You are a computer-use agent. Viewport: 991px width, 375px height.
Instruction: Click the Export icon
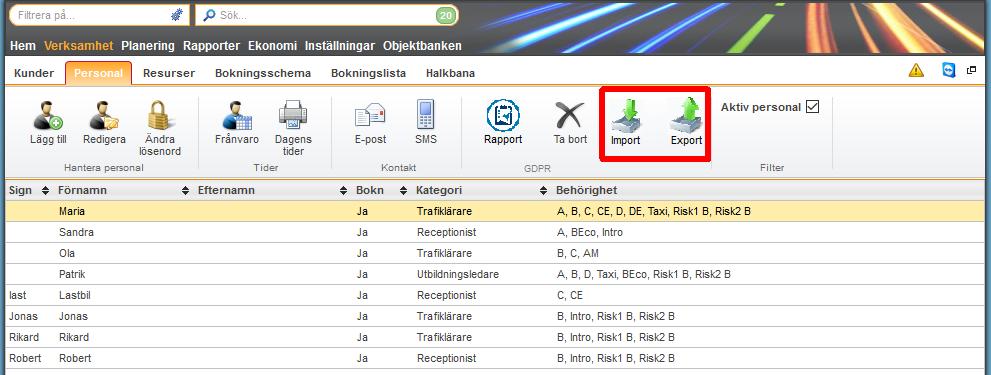click(686, 115)
